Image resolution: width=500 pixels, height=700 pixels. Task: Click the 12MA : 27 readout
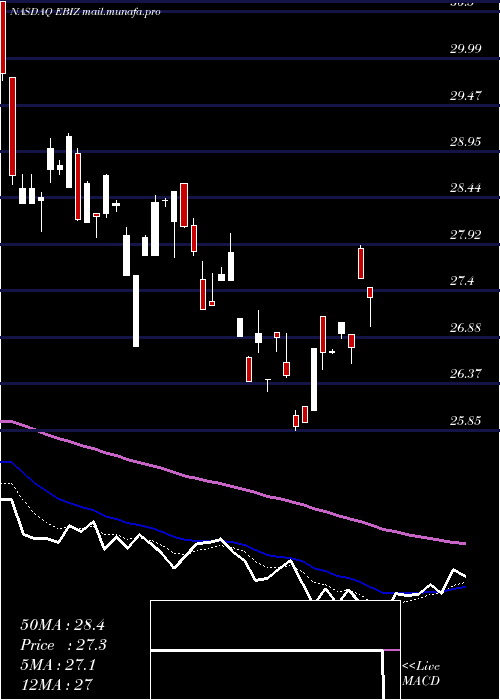tap(56, 685)
